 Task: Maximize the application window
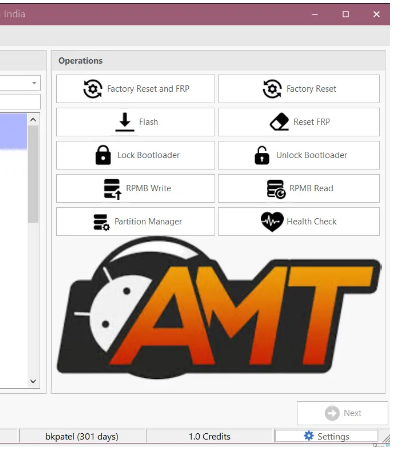tap(346, 14)
